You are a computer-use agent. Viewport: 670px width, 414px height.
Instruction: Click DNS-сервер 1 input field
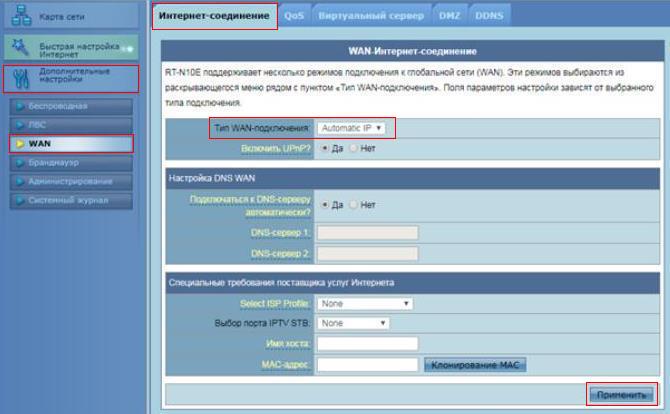(x=367, y=233)
